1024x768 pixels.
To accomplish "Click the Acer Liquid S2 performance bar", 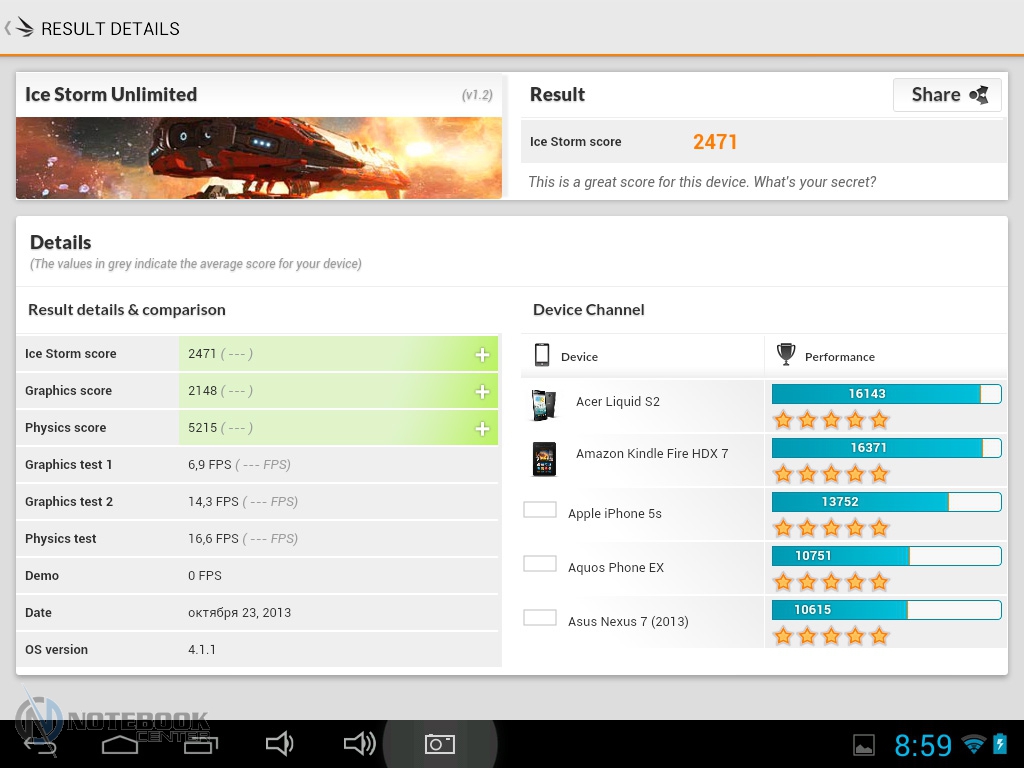I will point(886,394).
